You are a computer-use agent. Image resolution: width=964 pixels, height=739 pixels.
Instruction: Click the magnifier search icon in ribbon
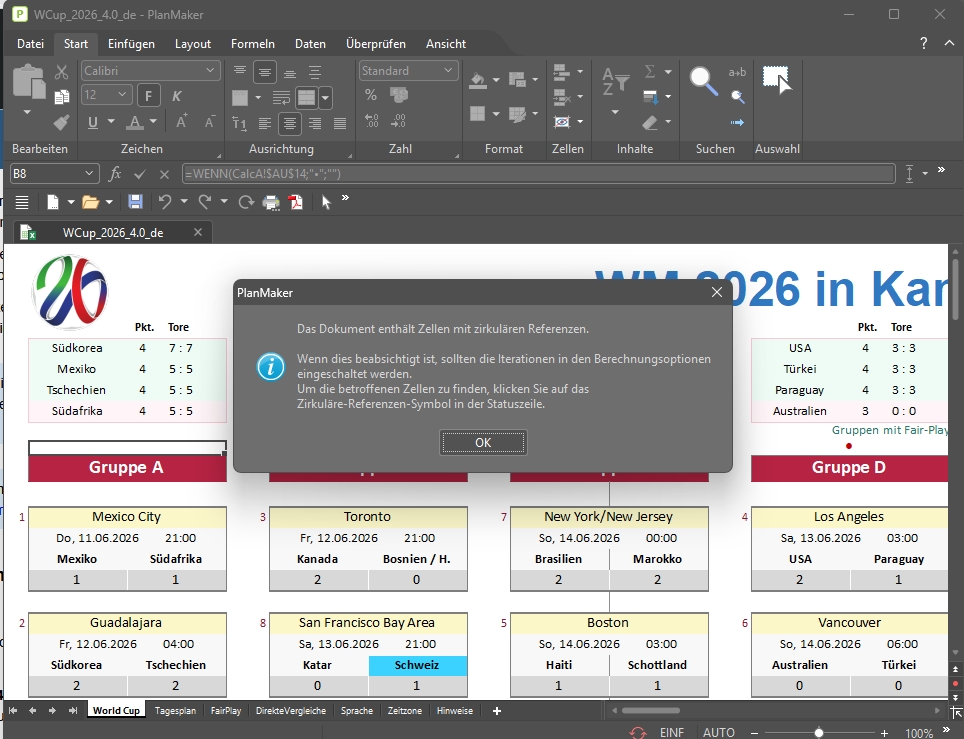click(704, 81)
